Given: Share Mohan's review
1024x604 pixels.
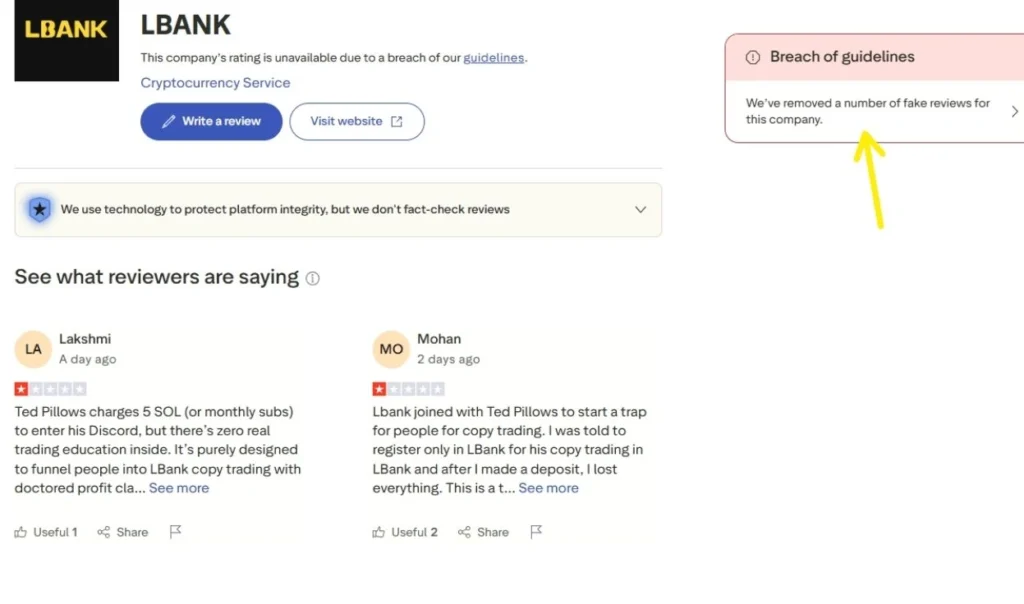Looking at the screenshot, I should click(x=483, y=532).
